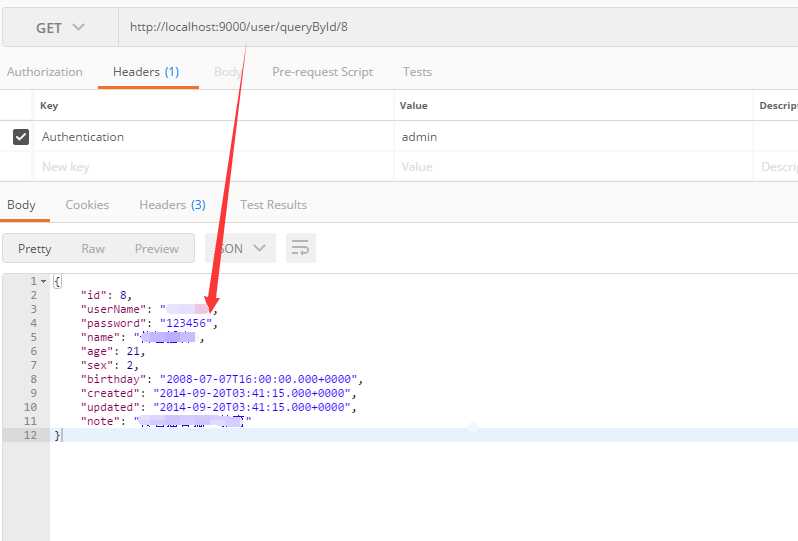798x541 pixels.
Task: Open the JSON format dropdown
Action: click(x=240, y=248)
